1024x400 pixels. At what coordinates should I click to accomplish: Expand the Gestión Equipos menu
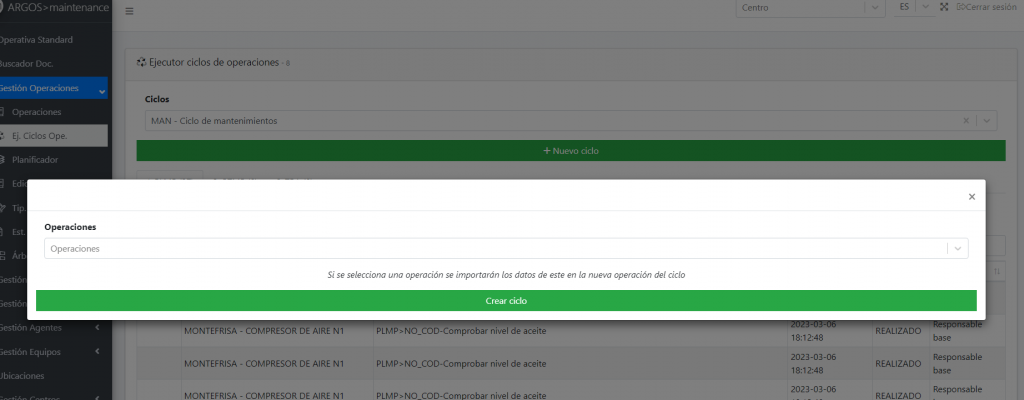(x=97, y=351)
